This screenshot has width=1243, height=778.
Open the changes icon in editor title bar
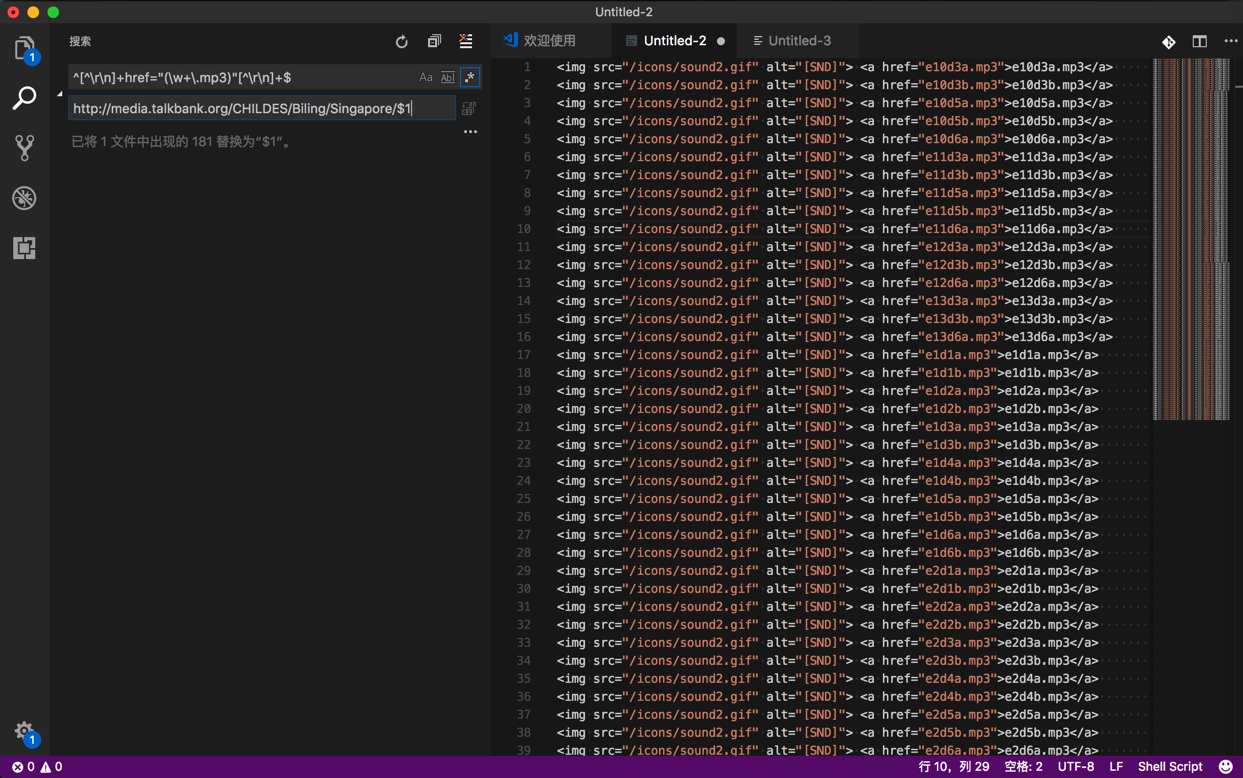[1169, 42]
